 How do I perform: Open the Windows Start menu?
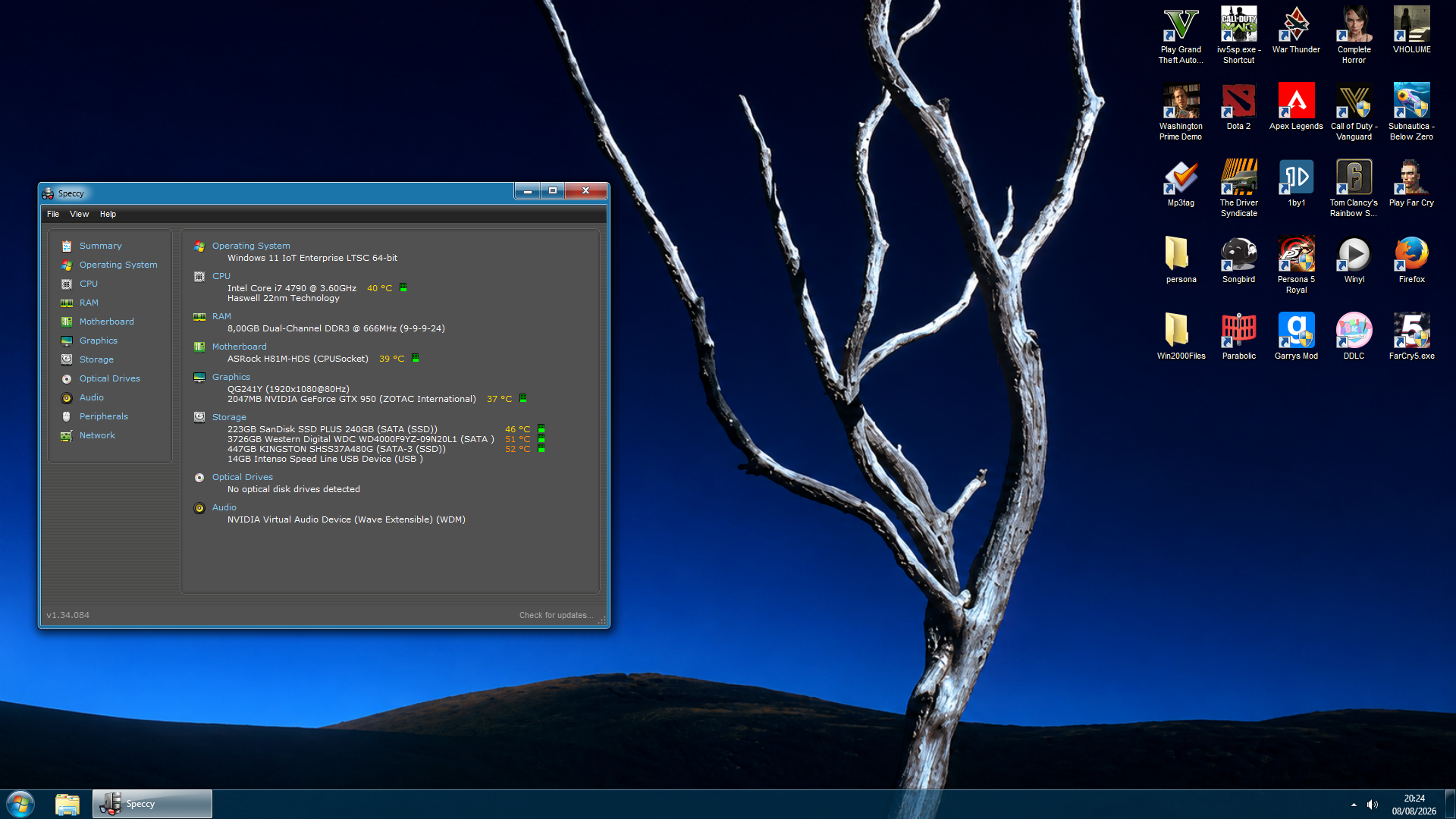tap(20, 804)
